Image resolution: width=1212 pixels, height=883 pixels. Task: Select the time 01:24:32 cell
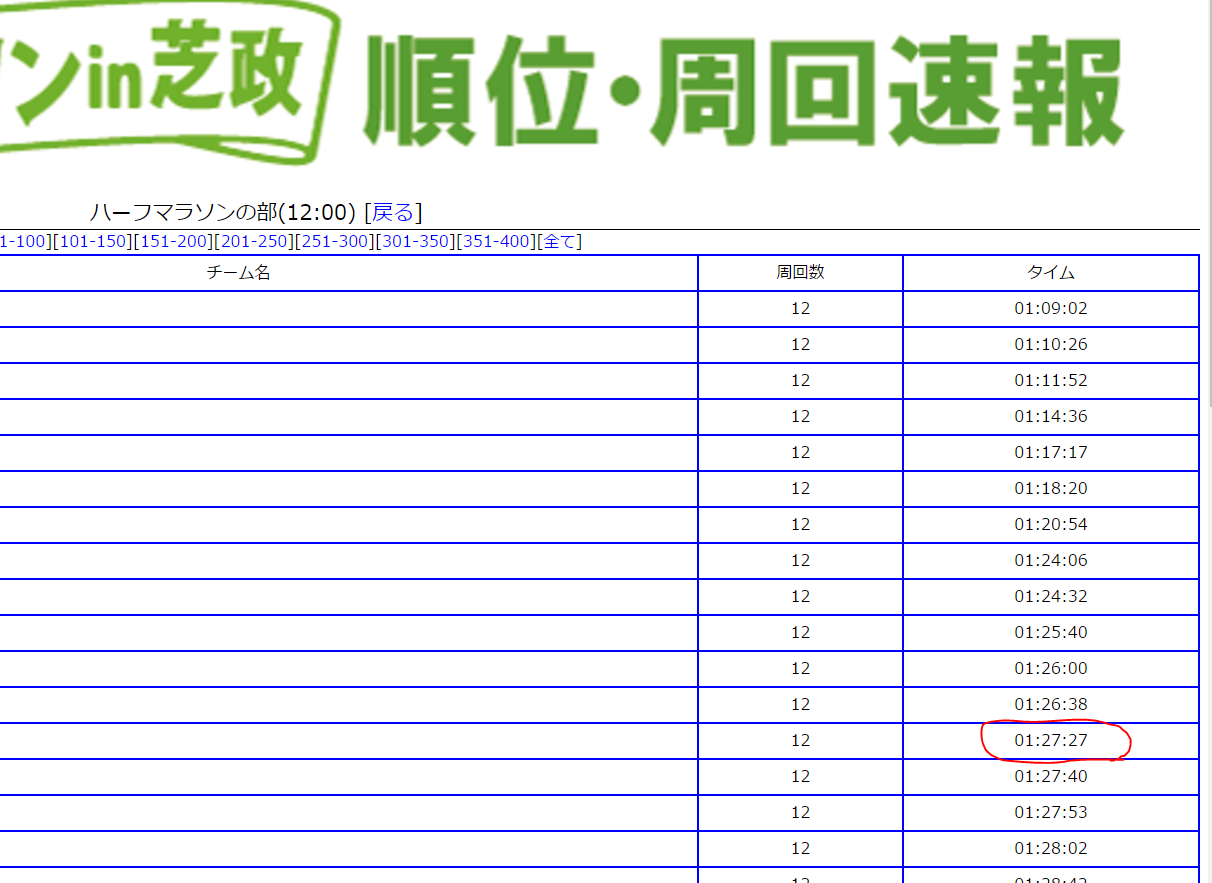[1051, 597]
